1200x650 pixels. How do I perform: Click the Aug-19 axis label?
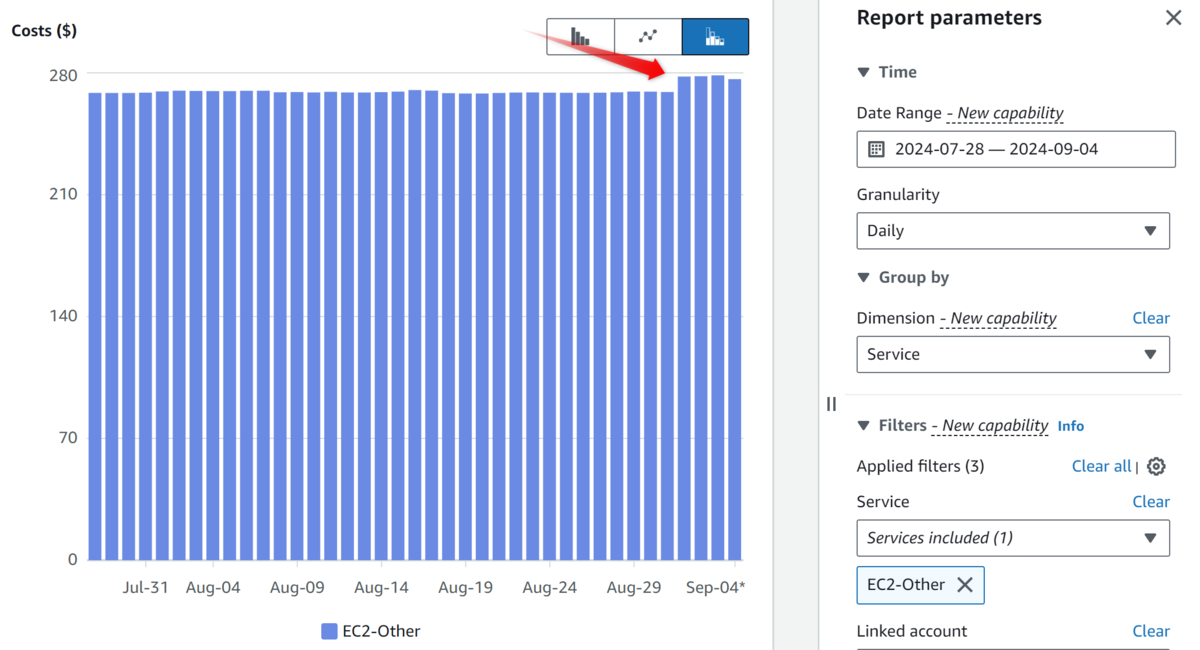[465, 587]
